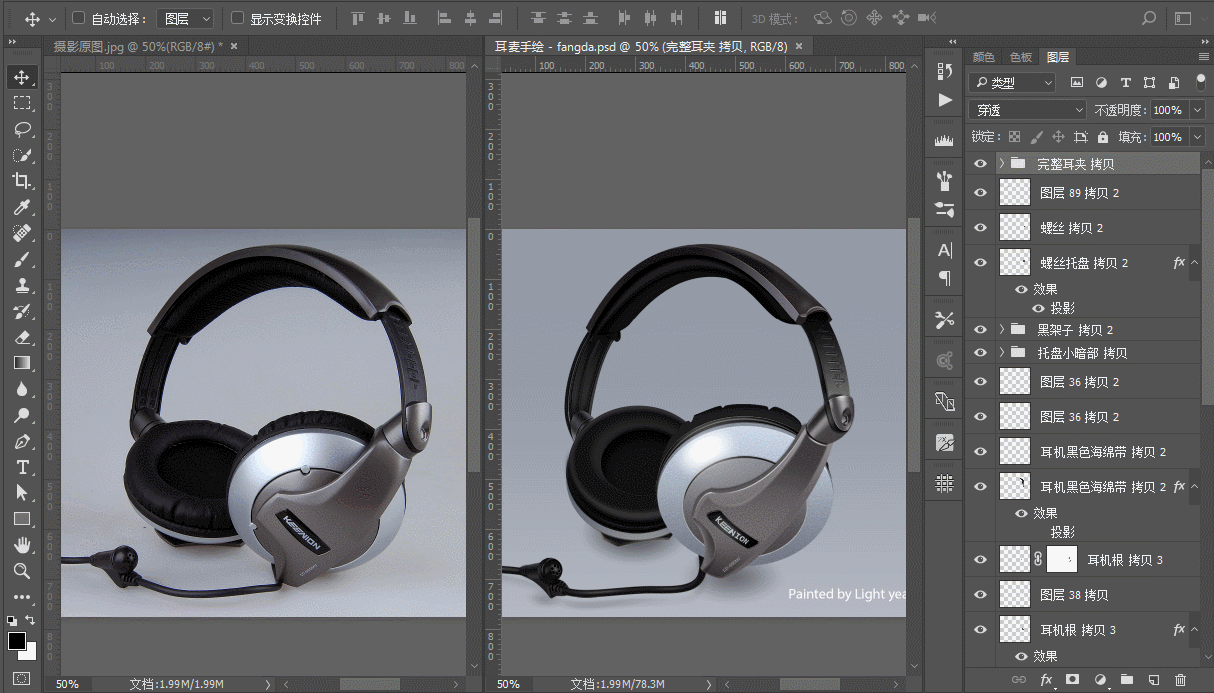
Task: Add a layer mask
Action: [x=1073, y=680]
